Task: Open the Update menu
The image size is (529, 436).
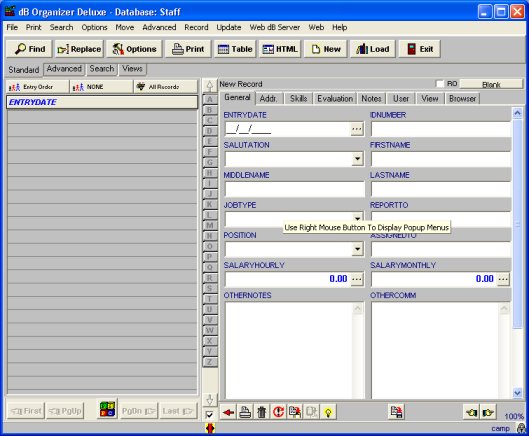Action: click(x=229, y=27)
